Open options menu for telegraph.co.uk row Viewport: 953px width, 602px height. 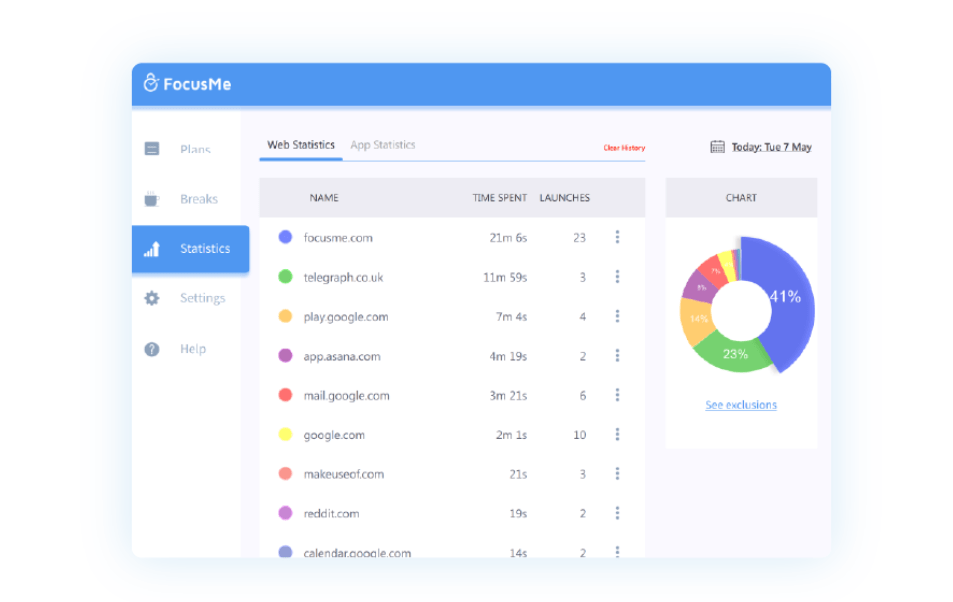(617, 277)
